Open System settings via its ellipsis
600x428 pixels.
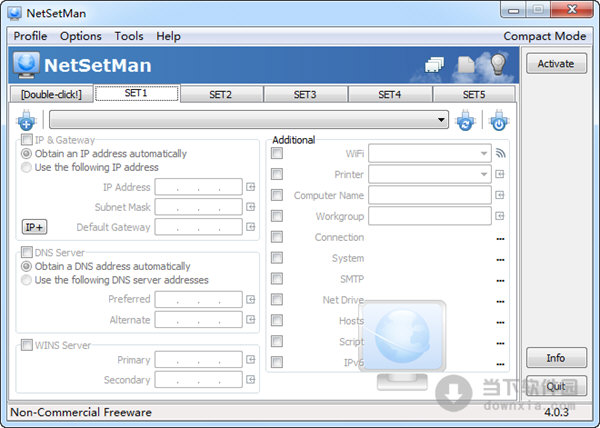coord(500,260)
